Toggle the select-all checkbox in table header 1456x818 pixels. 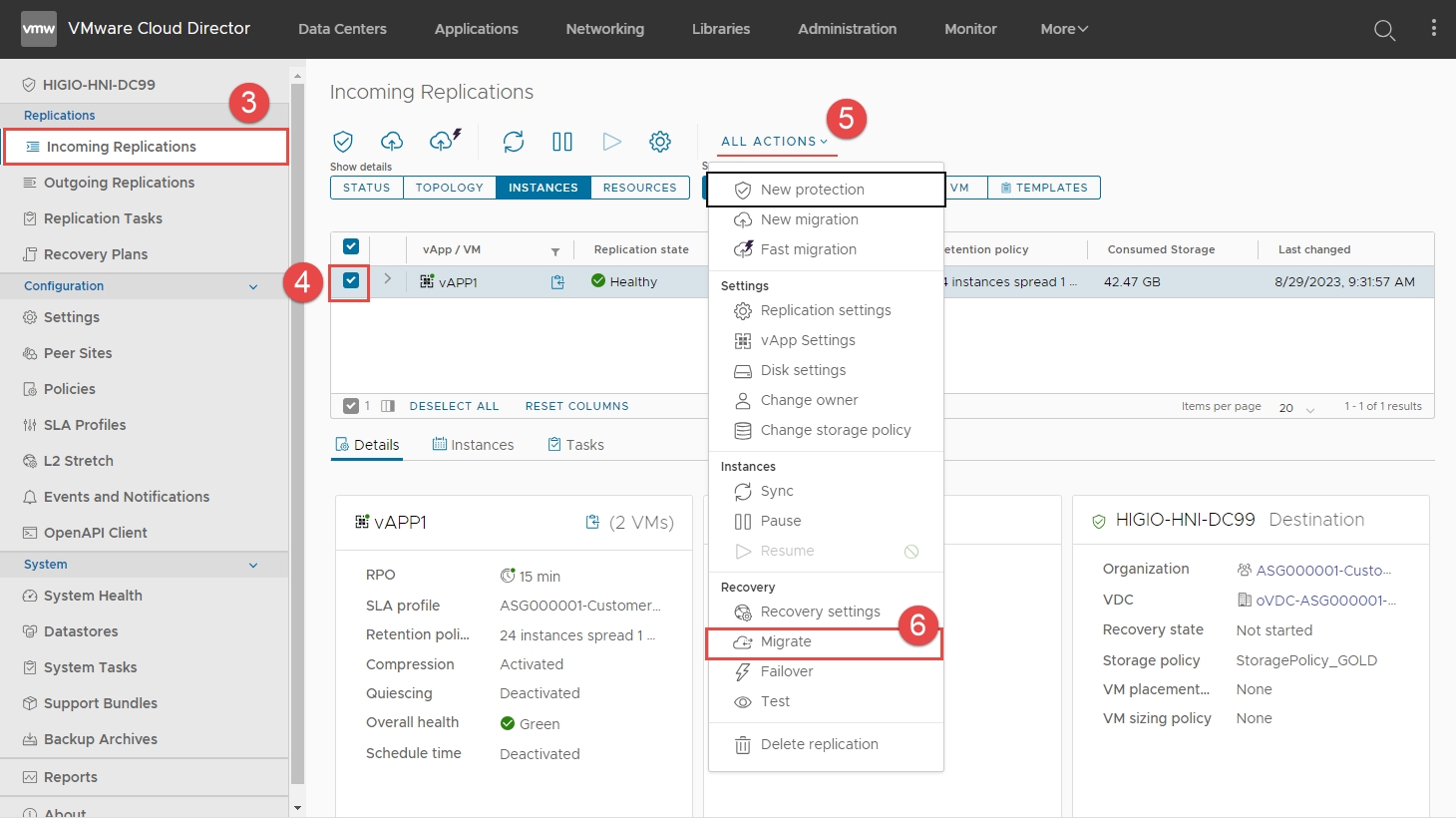[351, 247]
